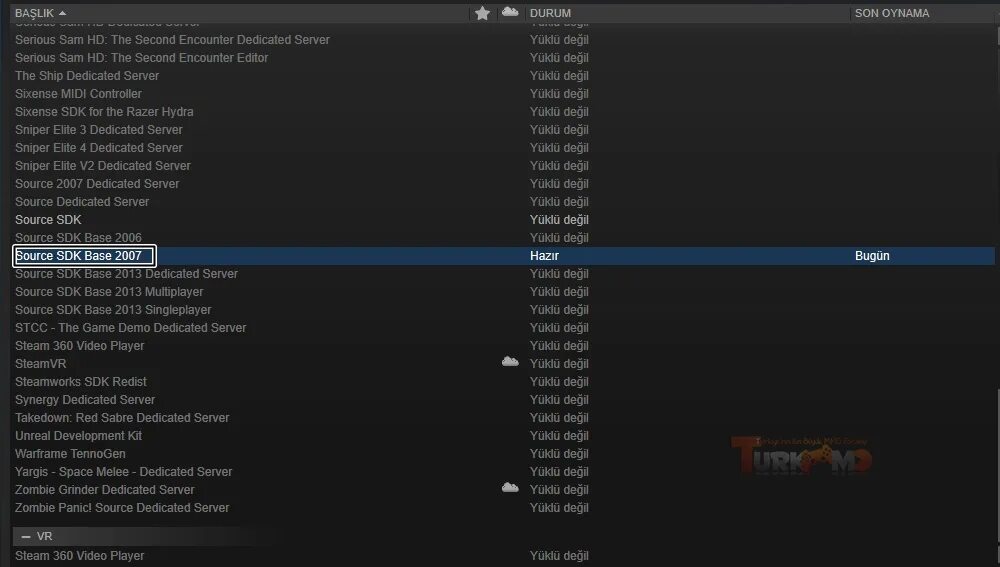
Task: Sort by the SON OYNAMA column header
Action: [892, 13]
